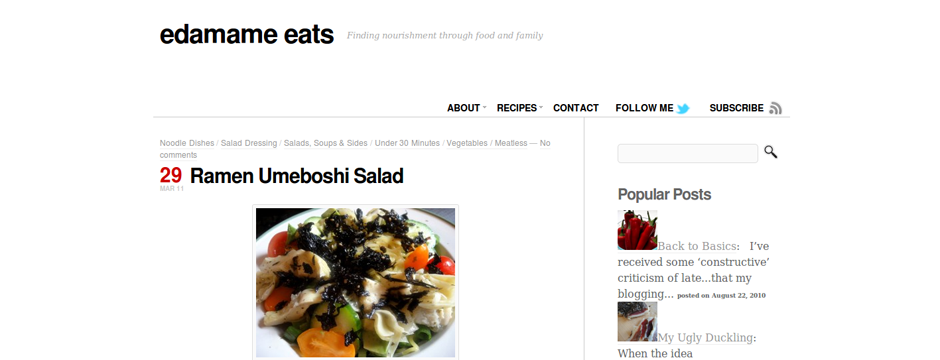This screenshot has width=940, height=360.
Task: Go to Salads, Soups & Sides category
Action: (x=326, y=143)
